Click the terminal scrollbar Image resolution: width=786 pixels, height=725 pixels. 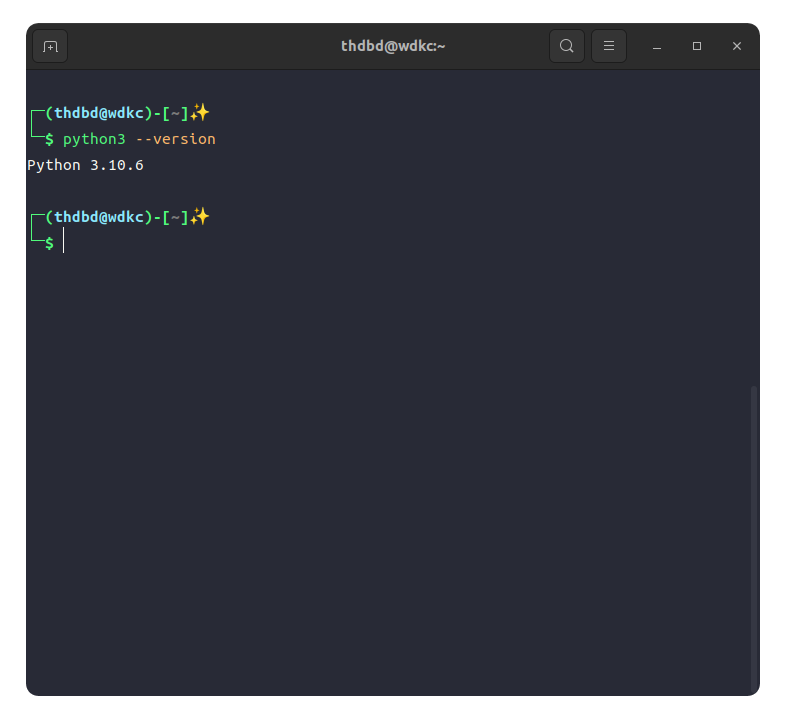(x=753, y=539)
